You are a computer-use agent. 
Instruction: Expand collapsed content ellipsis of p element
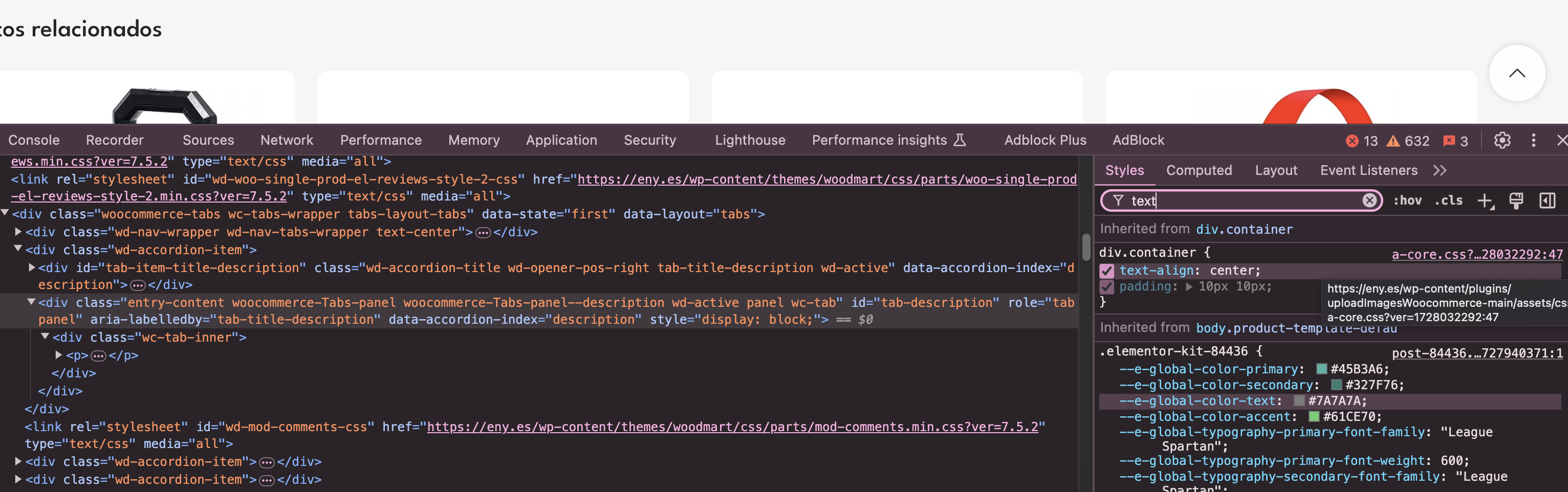99,356
